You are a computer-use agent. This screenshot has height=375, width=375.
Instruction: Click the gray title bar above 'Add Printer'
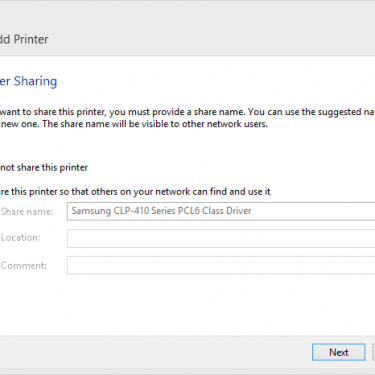tap(187, 13)
